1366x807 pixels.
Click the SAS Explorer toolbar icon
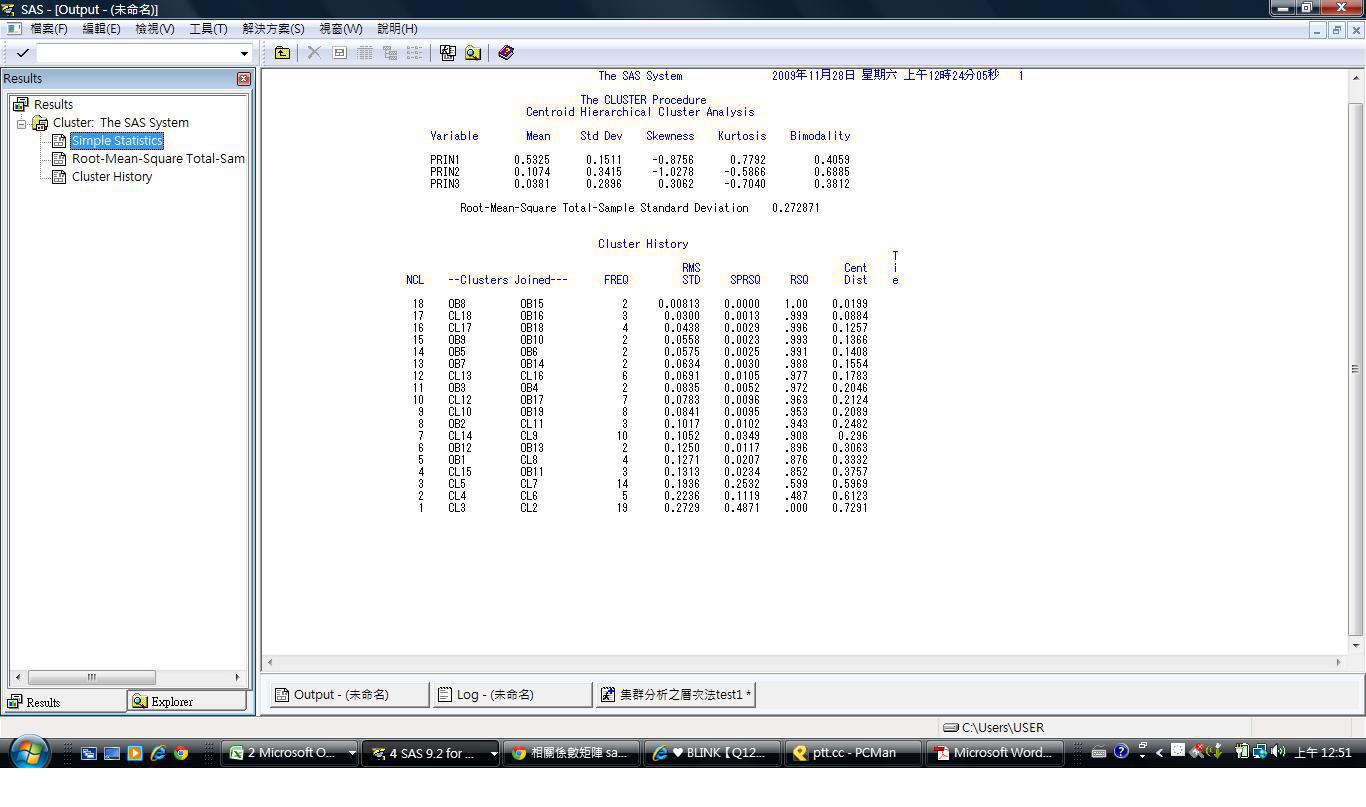pos(472,53)
